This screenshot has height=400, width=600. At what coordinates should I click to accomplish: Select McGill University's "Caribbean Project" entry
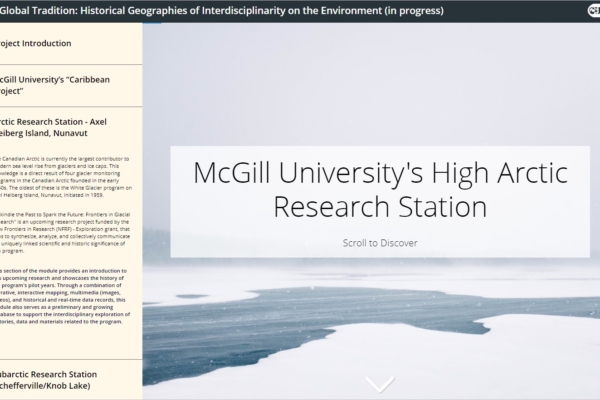[58, 85]
